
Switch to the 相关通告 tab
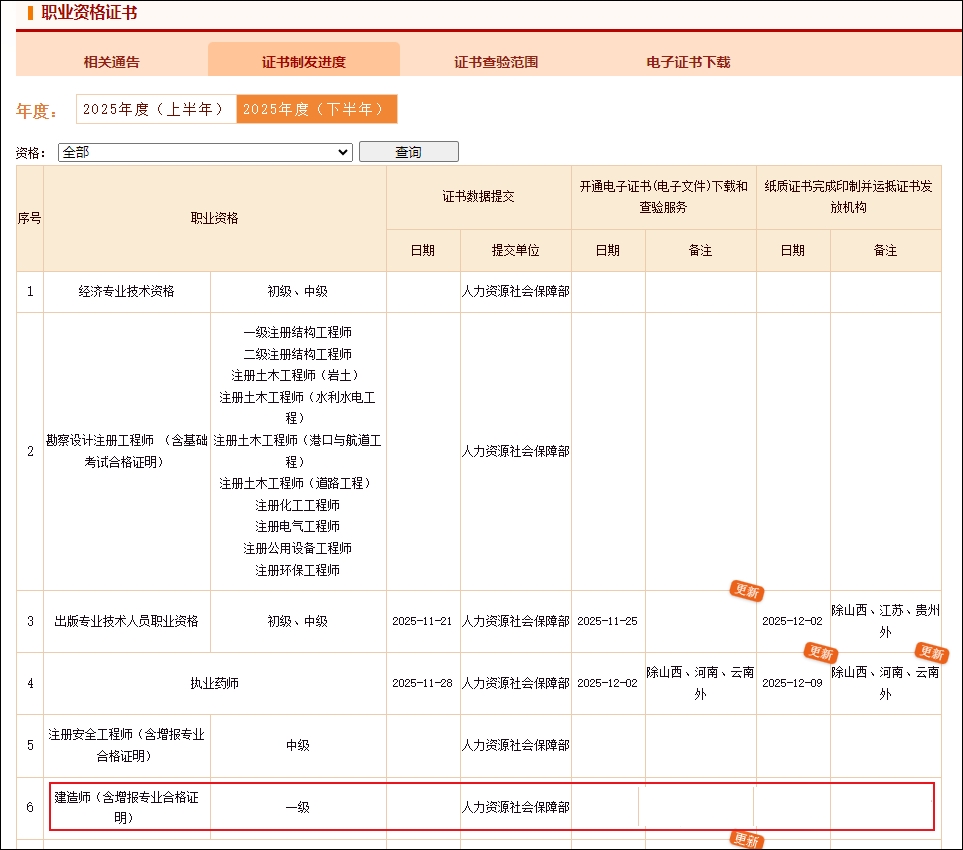pyautogui.click(x=112, y=62)
